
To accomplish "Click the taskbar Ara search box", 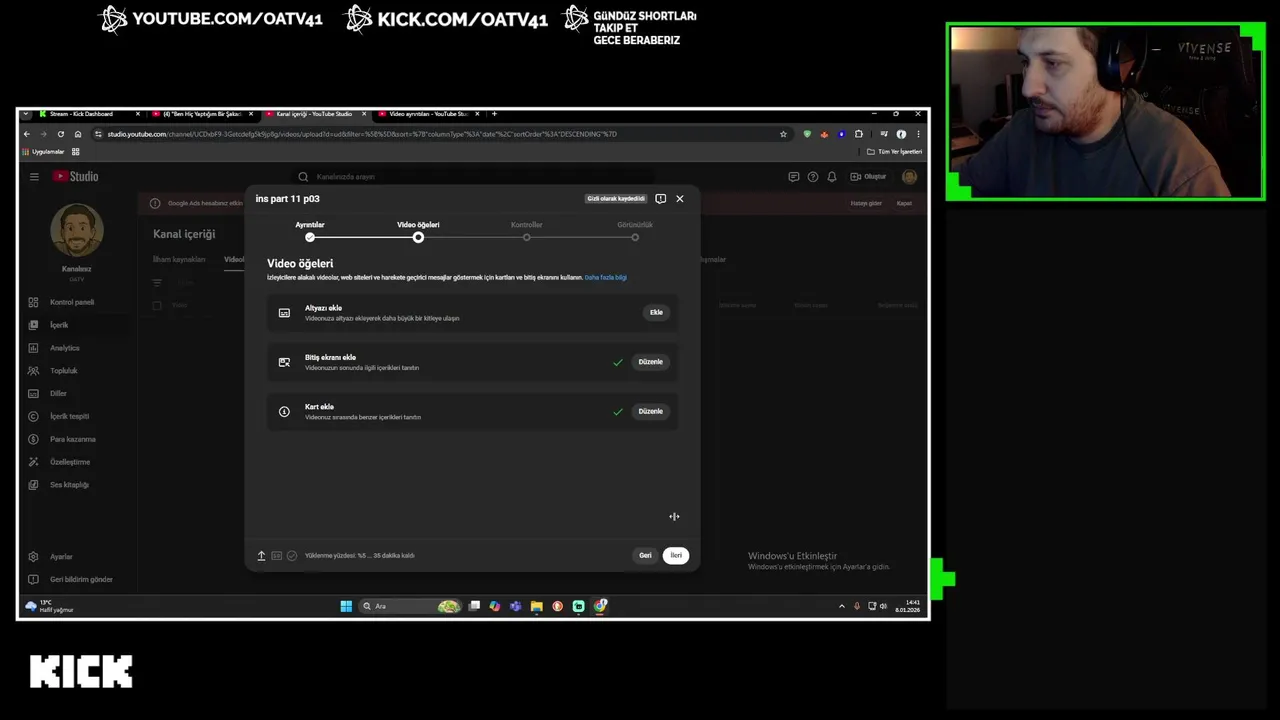I will (410, 606).
